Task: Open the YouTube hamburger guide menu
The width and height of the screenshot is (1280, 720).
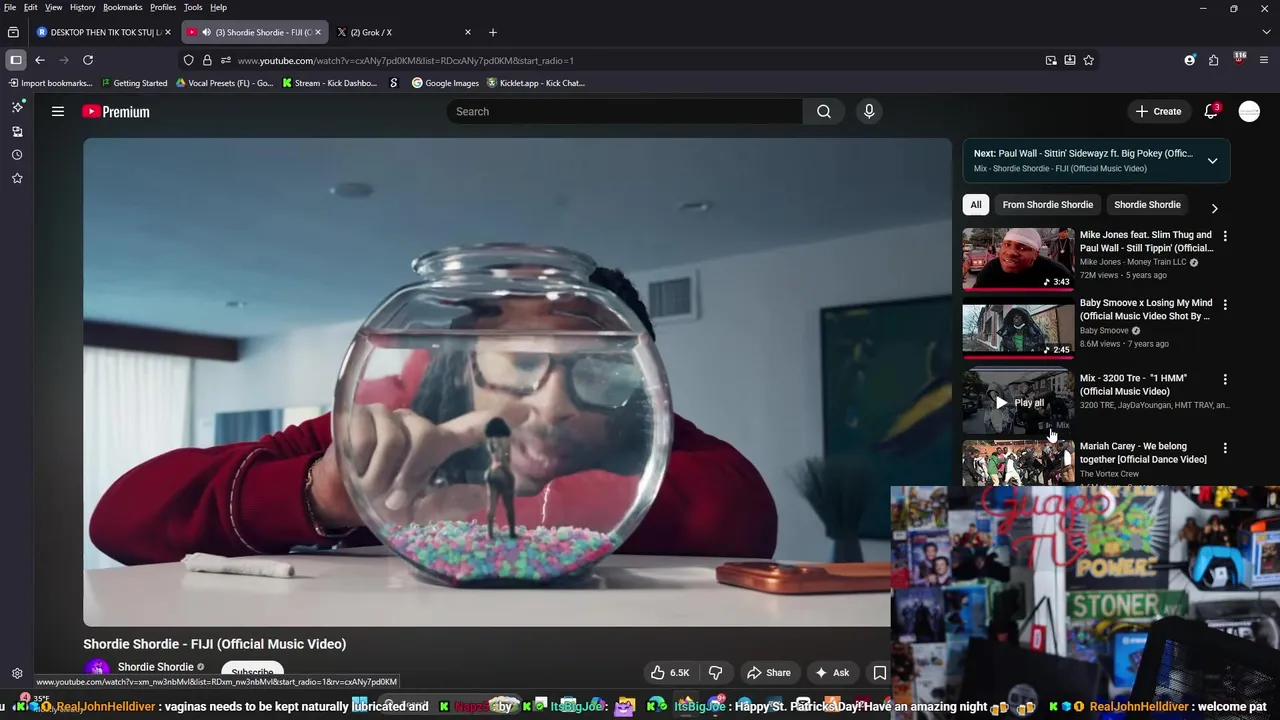Action: point(58,111)
